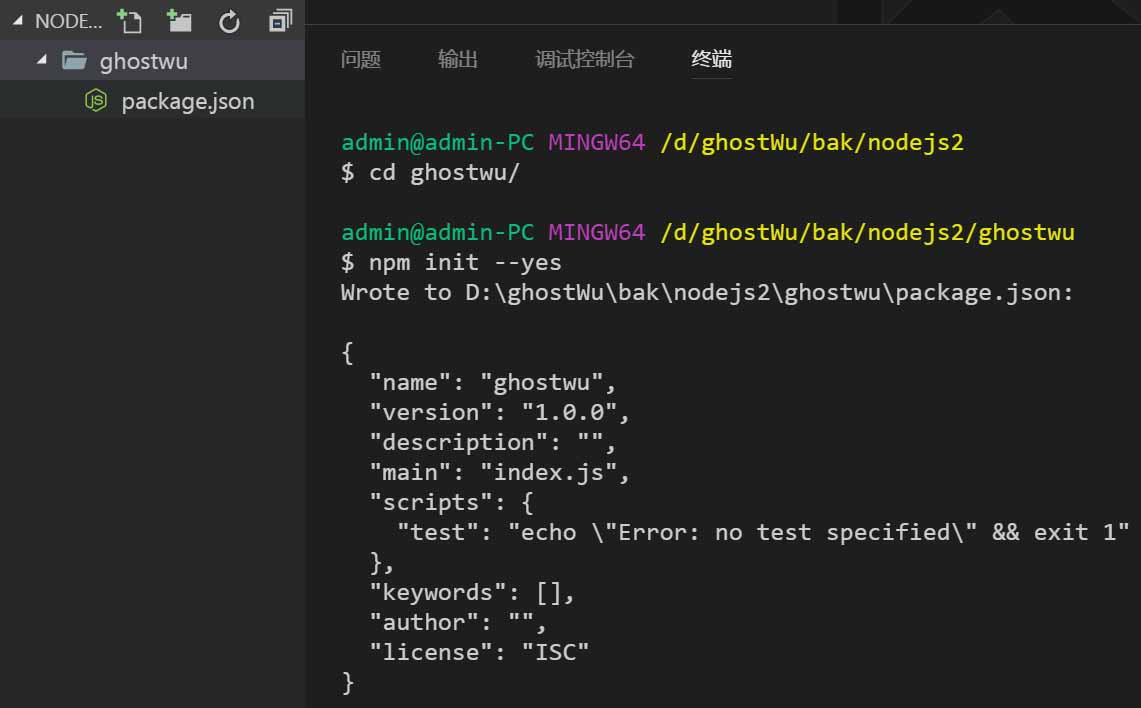The height and width of the screenshot is (708, 1141).
Task: Collapse the NODE section header arrow
Action: (17, 21)
